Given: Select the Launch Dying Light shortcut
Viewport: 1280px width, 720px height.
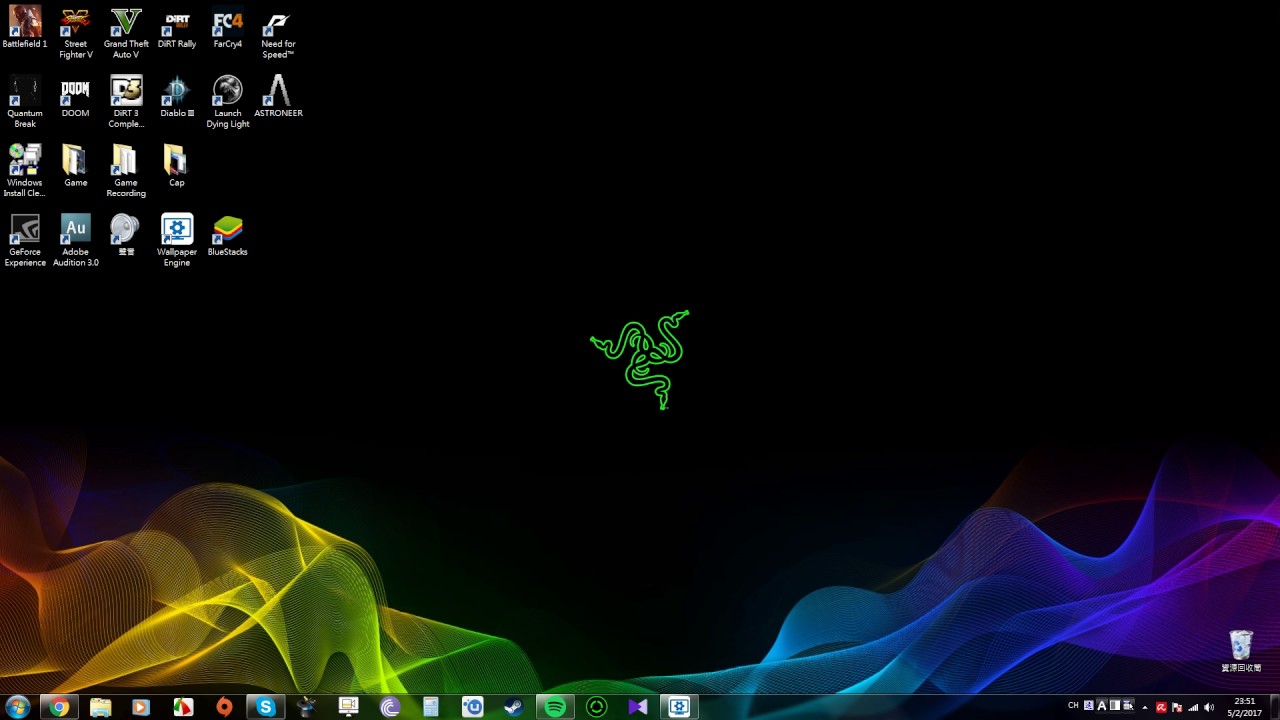Looking at the screenshot, I should click(x=228, y=102).
